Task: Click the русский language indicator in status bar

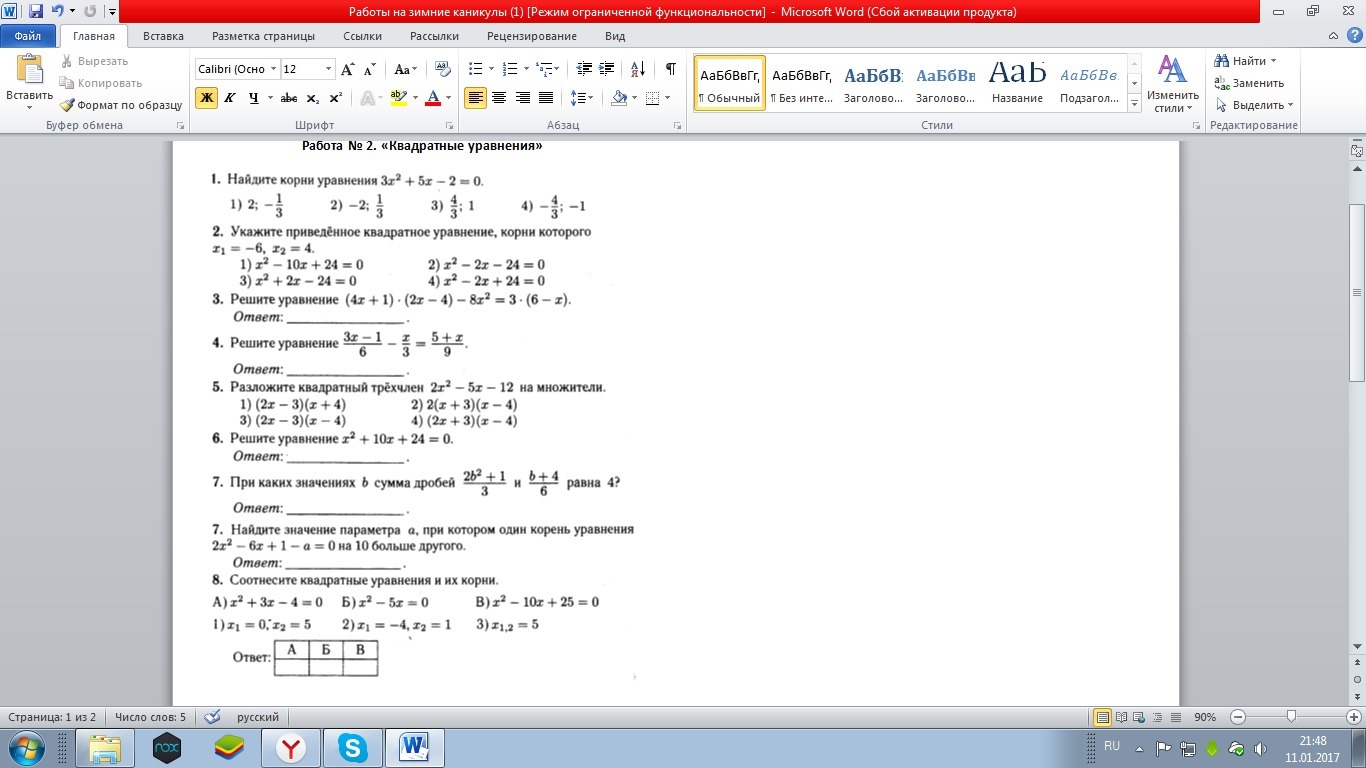Action: tap(258, 717)
